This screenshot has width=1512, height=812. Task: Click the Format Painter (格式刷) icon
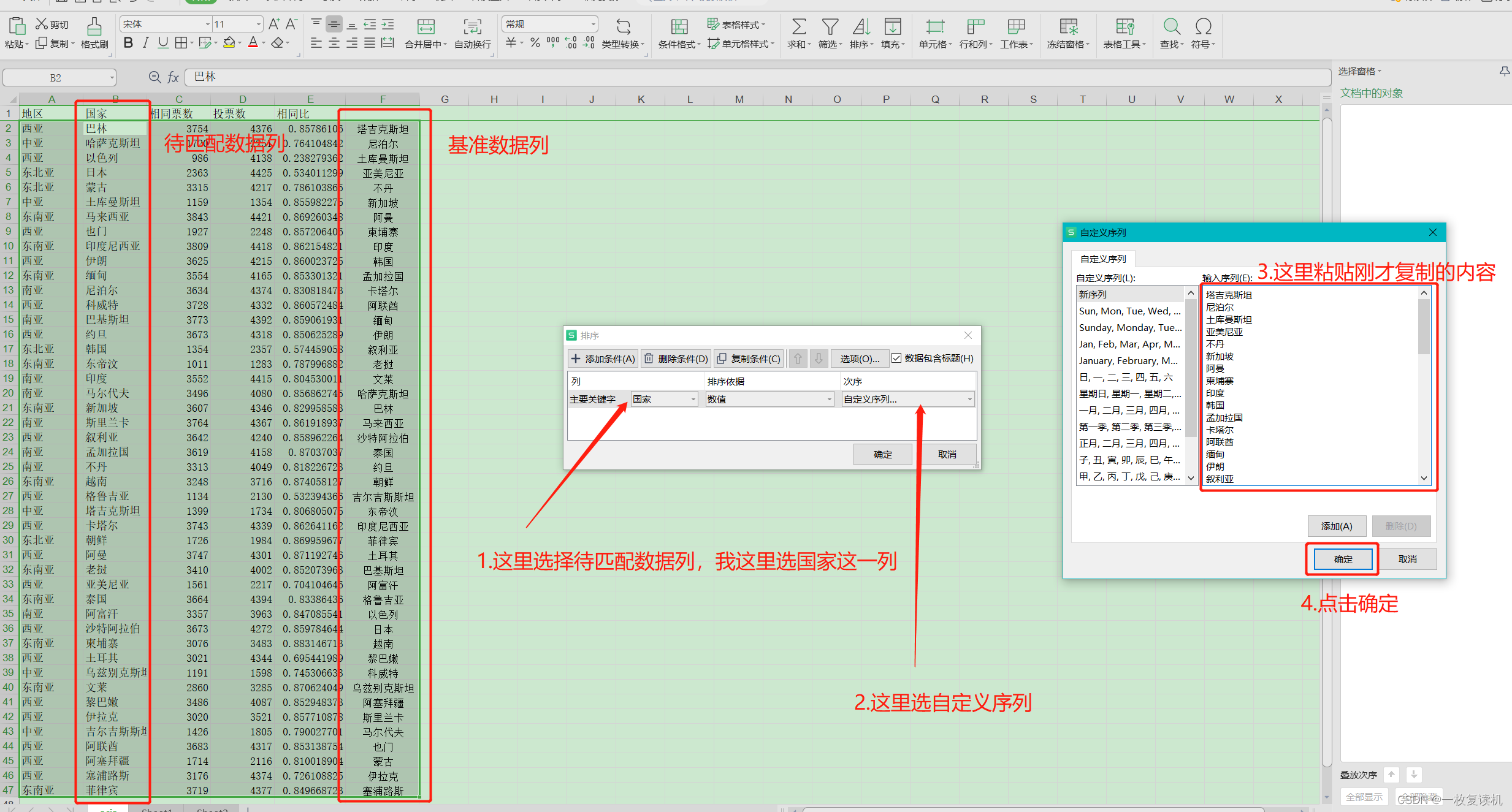click(x=94, y=26)
